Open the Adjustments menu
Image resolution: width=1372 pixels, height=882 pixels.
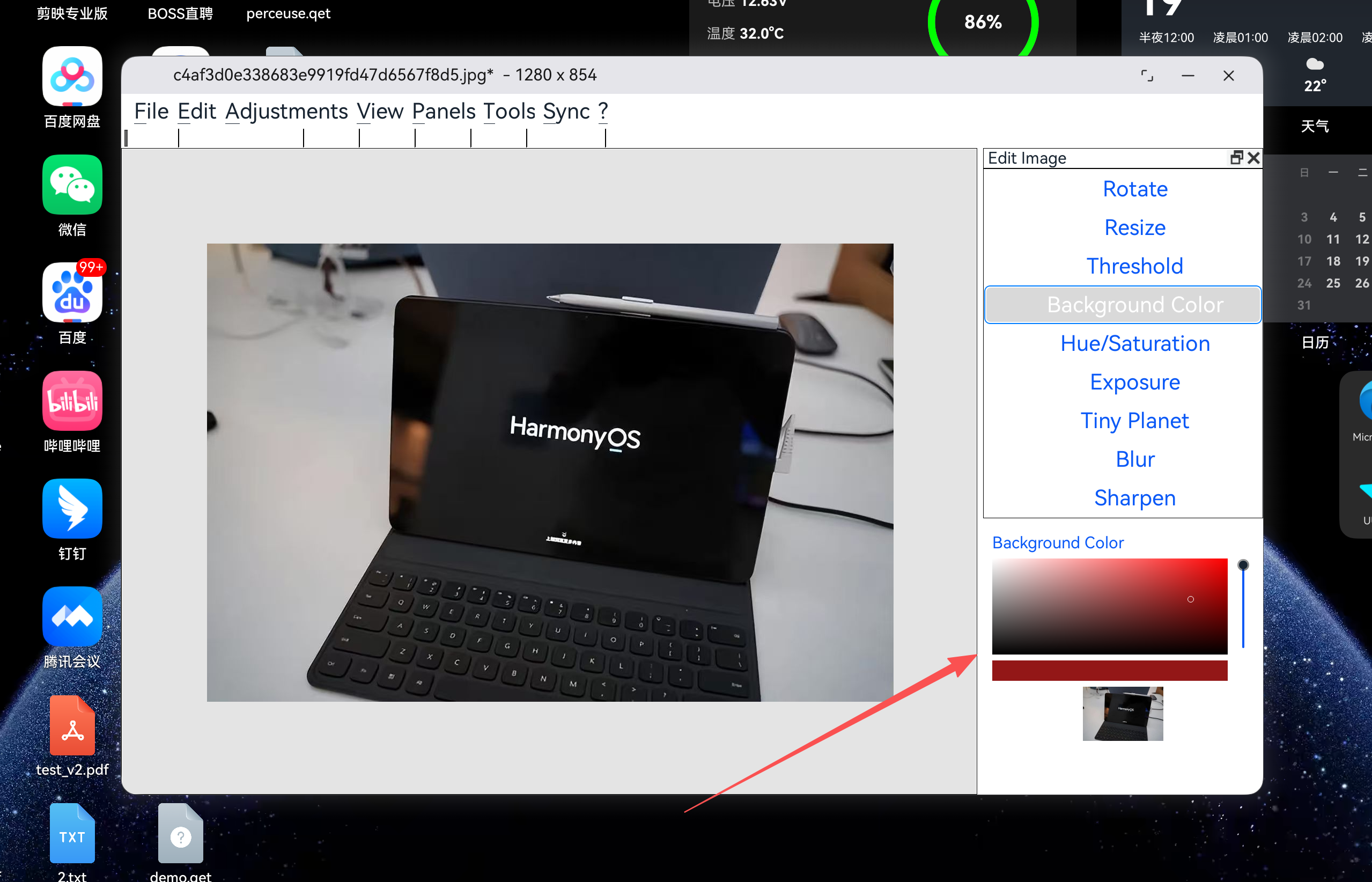[x=286, y=111]
